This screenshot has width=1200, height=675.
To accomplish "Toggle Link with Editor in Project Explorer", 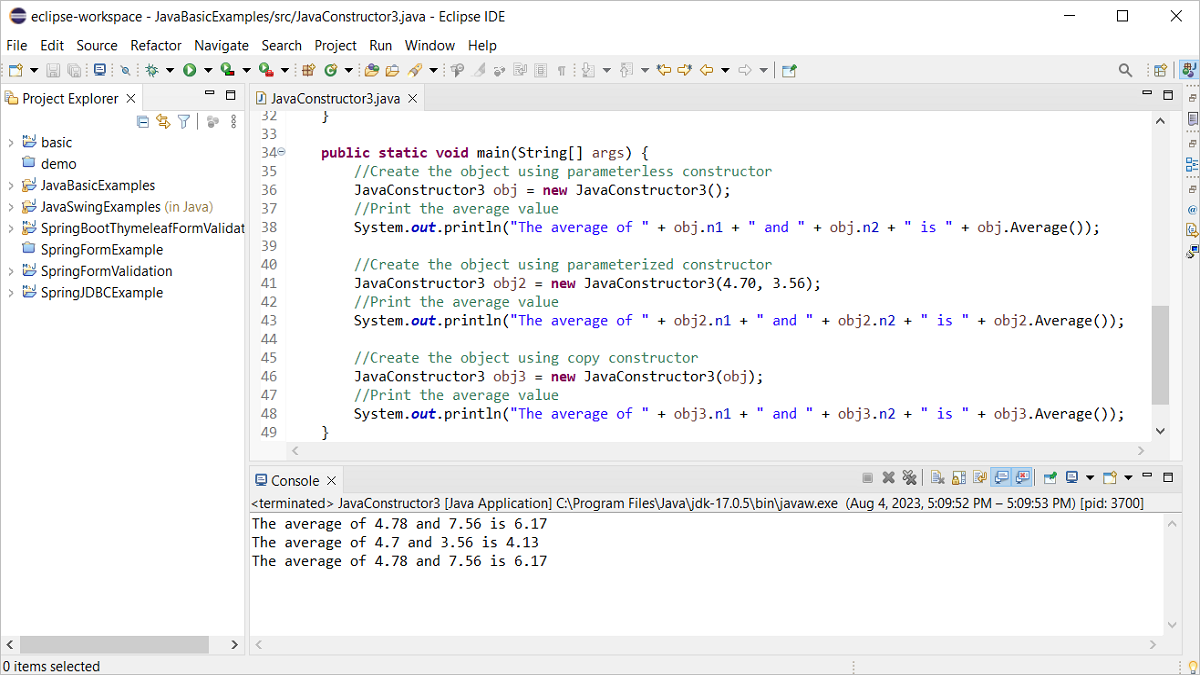I will coord(163,121).
